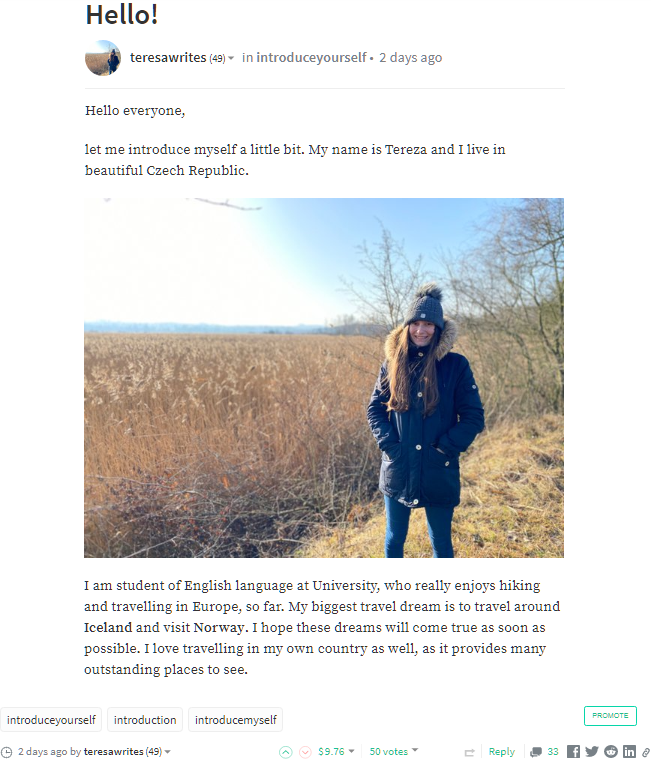Image resolution: width=652 pixels, height=760 pixels.
Task: Share the post on Twitter
Action: coord(592,752)
